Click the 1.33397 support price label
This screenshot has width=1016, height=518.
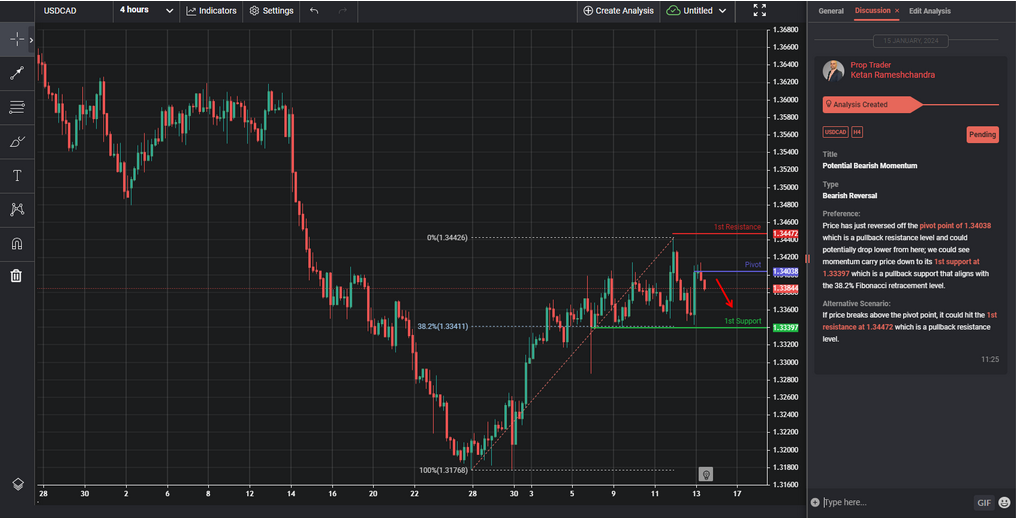point(785,328)
